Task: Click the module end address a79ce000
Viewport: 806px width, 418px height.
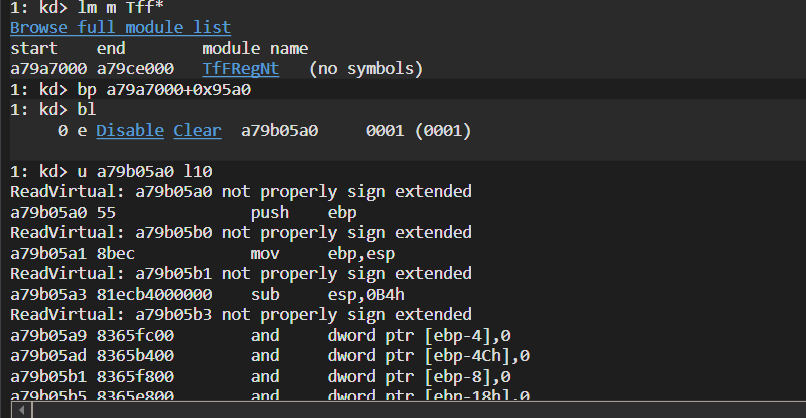Action: (x=135, y=68)
